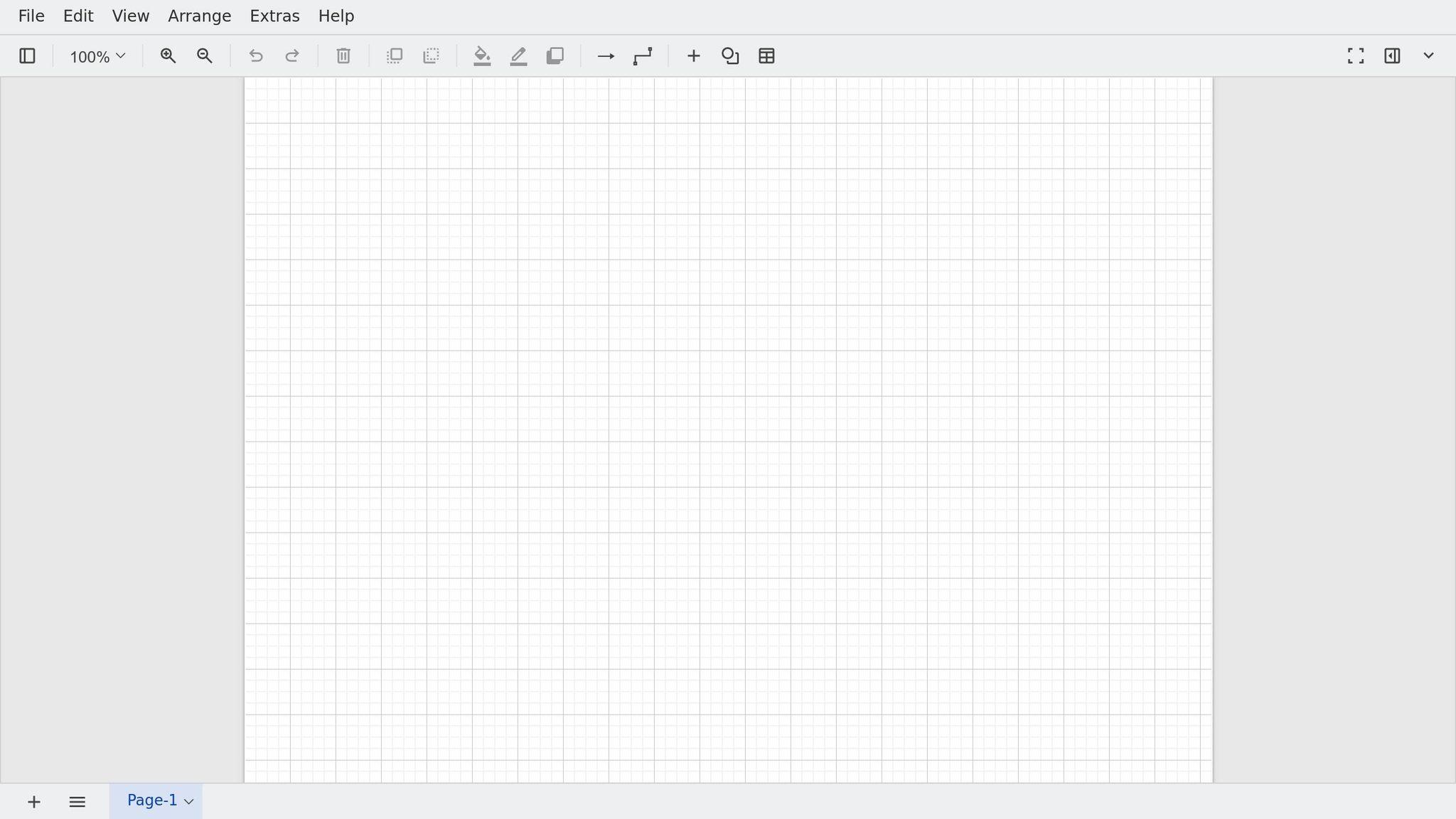Apply a Shadow with the shadow icon
Image resolution: width=1456 pixels, height=819 pixels.
[555, 55]
